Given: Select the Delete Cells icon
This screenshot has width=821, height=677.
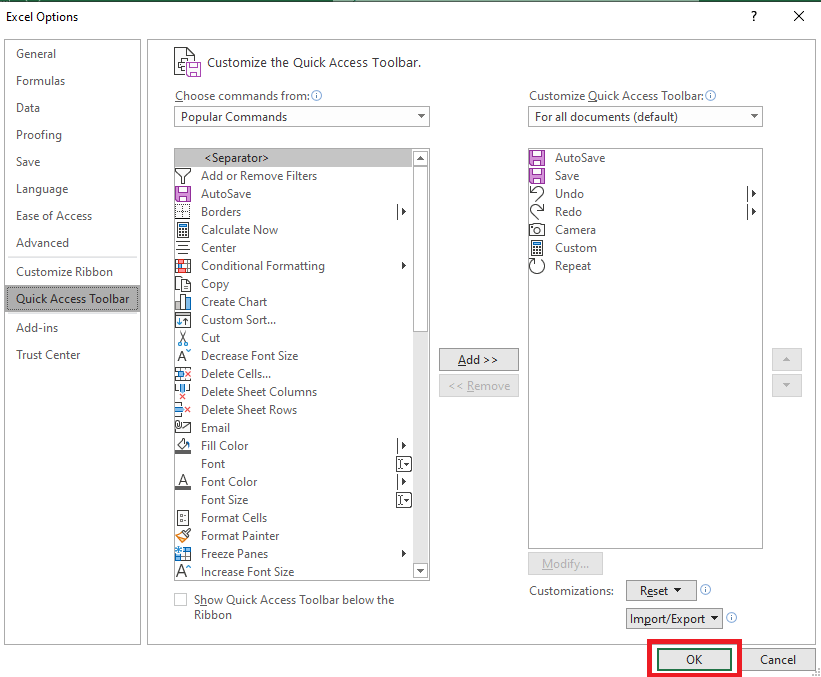Looking at the screenshot, I should (x=183, y=374).
